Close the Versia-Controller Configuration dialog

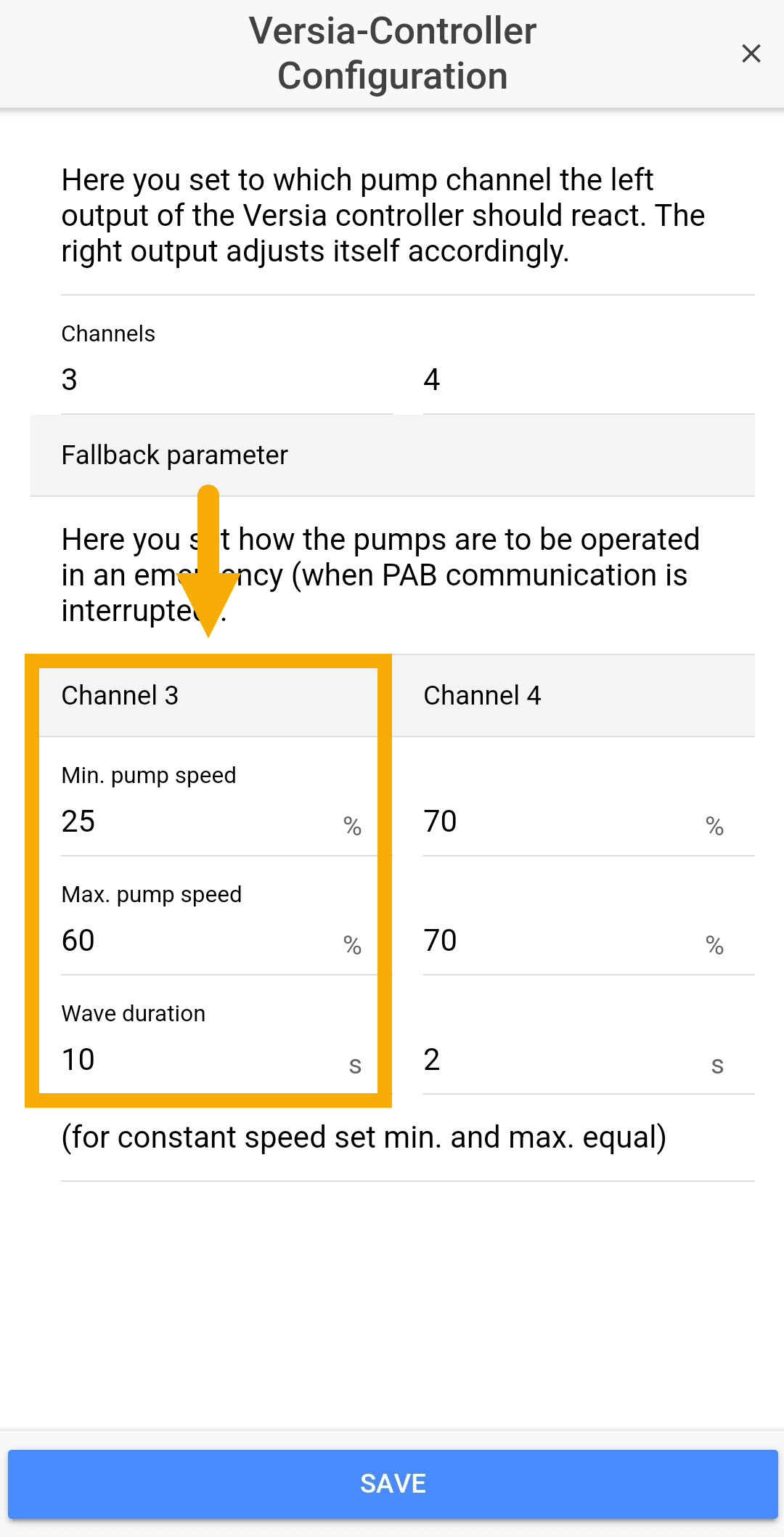pyautogui.click(x=751, y=53)
